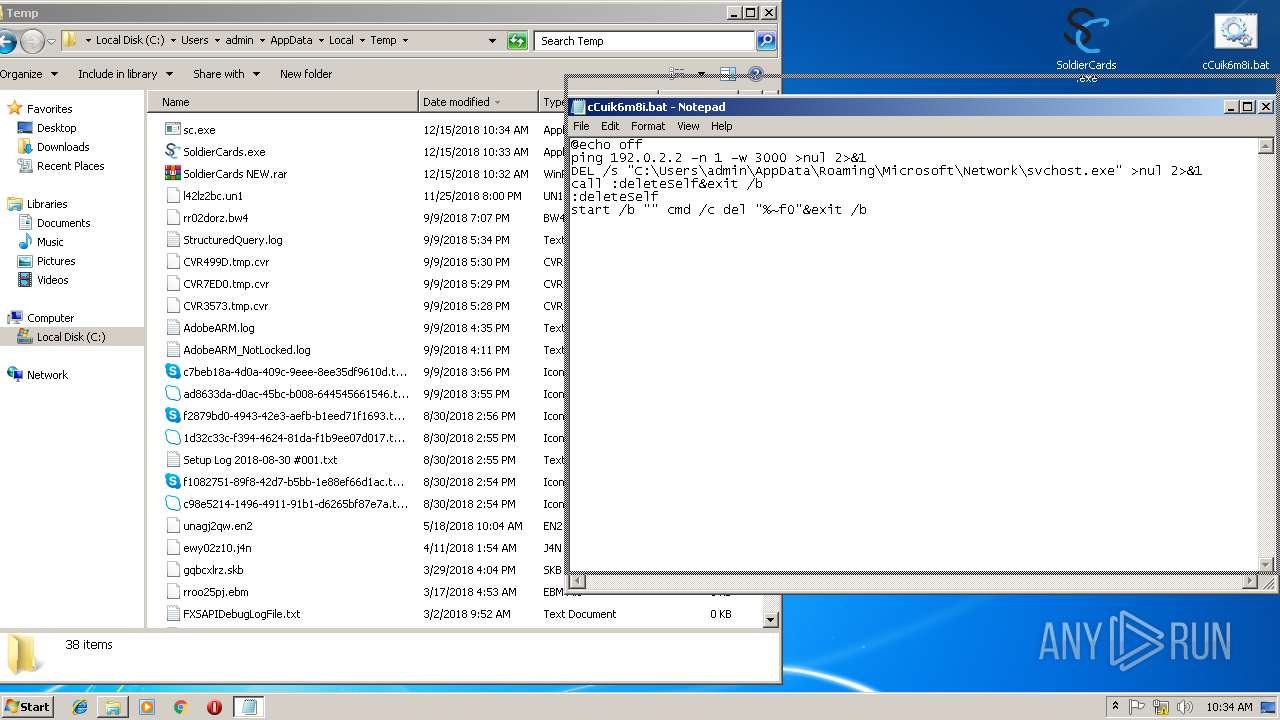The height and width of the screenshot is (720, 1280).
Task: Launch Windows Media Player from taskbar
Action: 147,707
